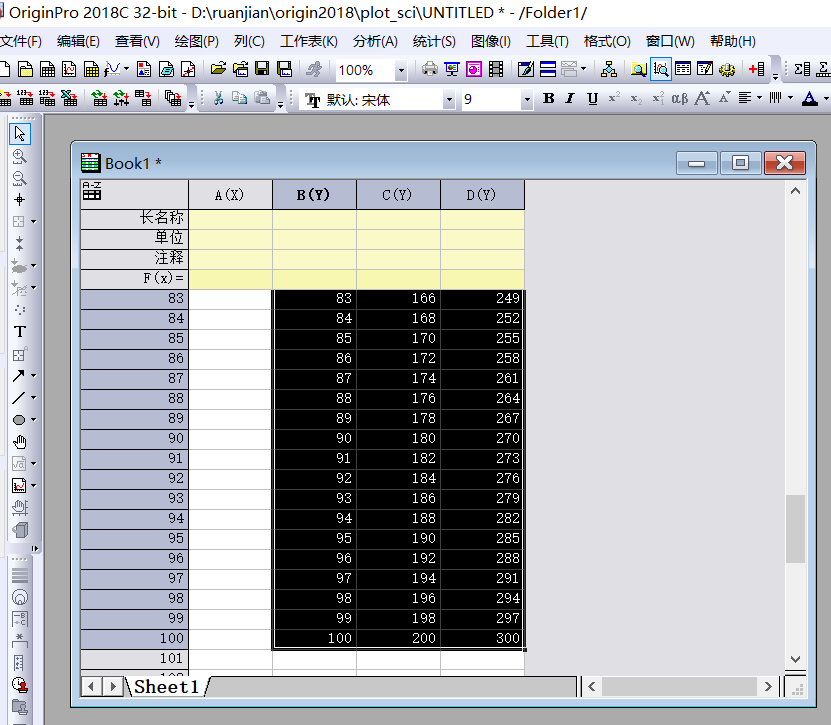Expand the text alignment dropdown arrow
Screen dimensions: 831x725
(x=759, y=98)
